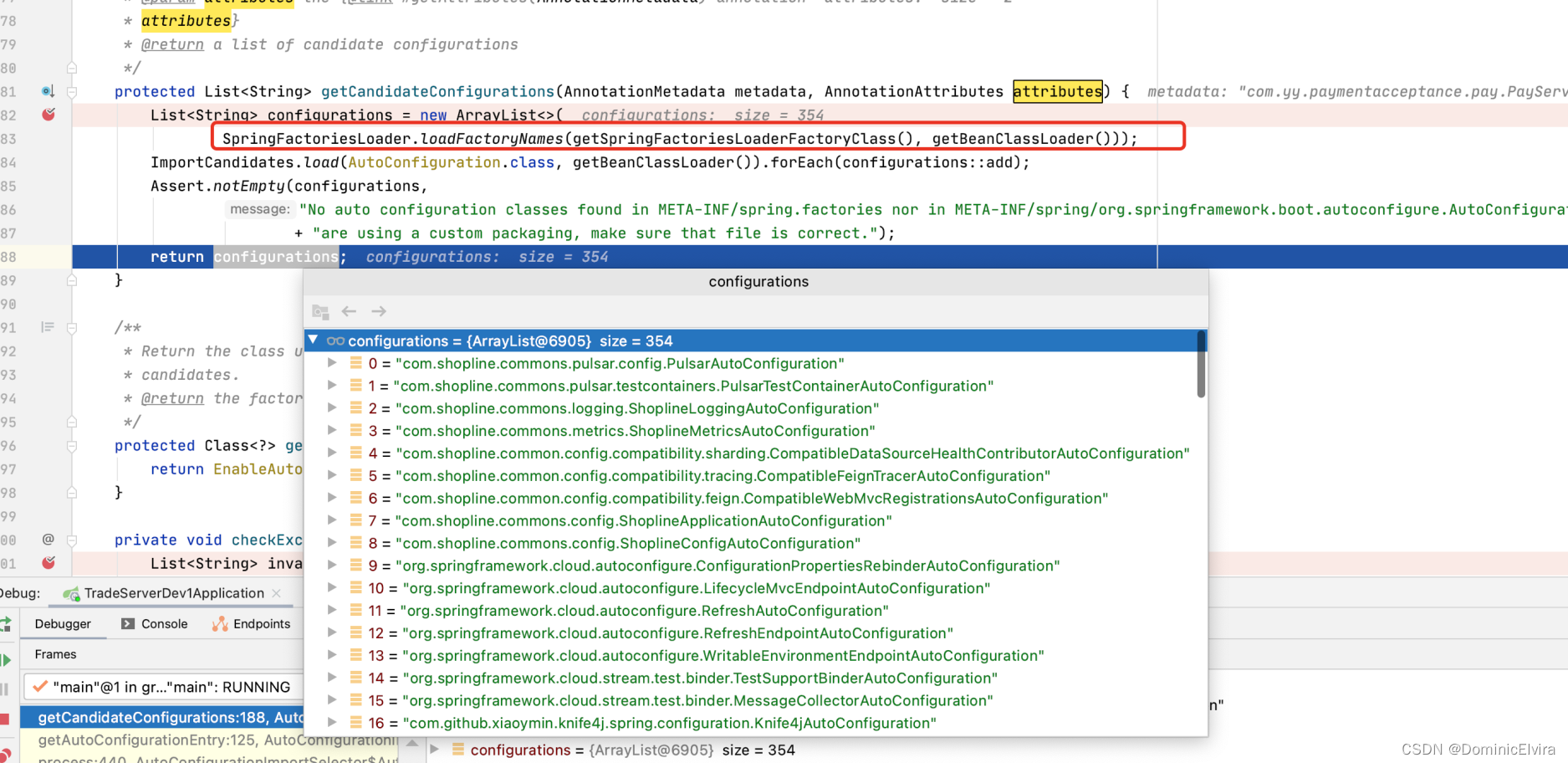The height and width of the screenshot is (763, 1568).
Task: Click the 'message:' parameter hint on line 86
Action: [x=260, y=209]
